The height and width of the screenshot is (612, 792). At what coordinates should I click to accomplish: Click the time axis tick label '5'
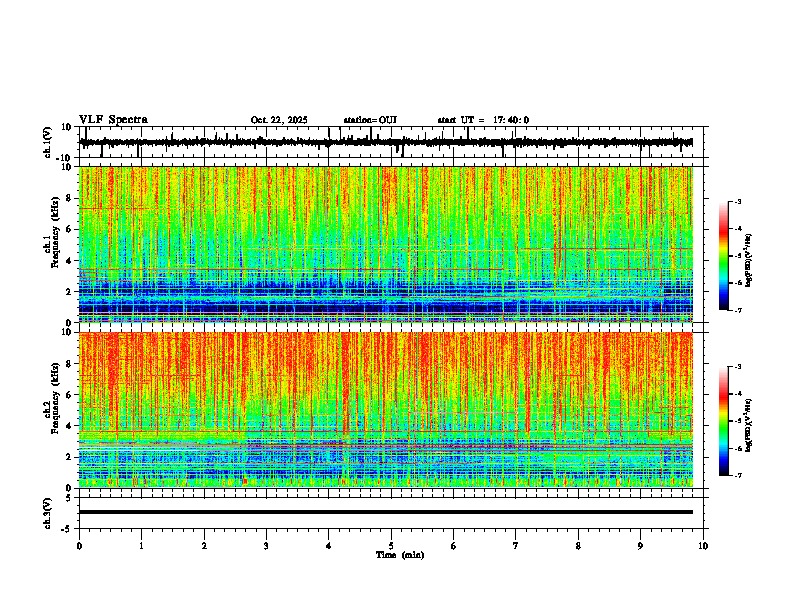[391, 546]
